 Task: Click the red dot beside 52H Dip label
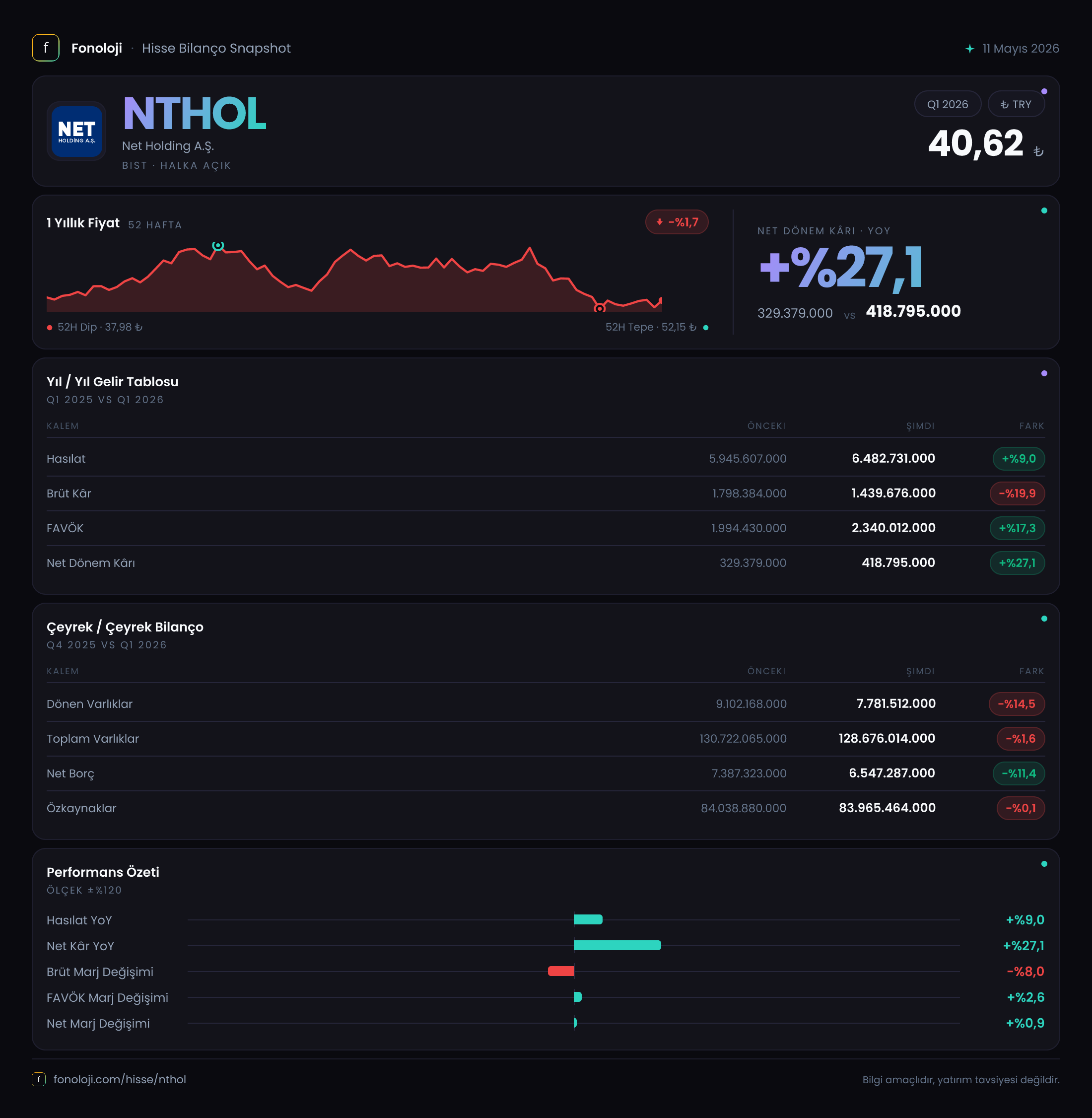[x=50, y=328]
